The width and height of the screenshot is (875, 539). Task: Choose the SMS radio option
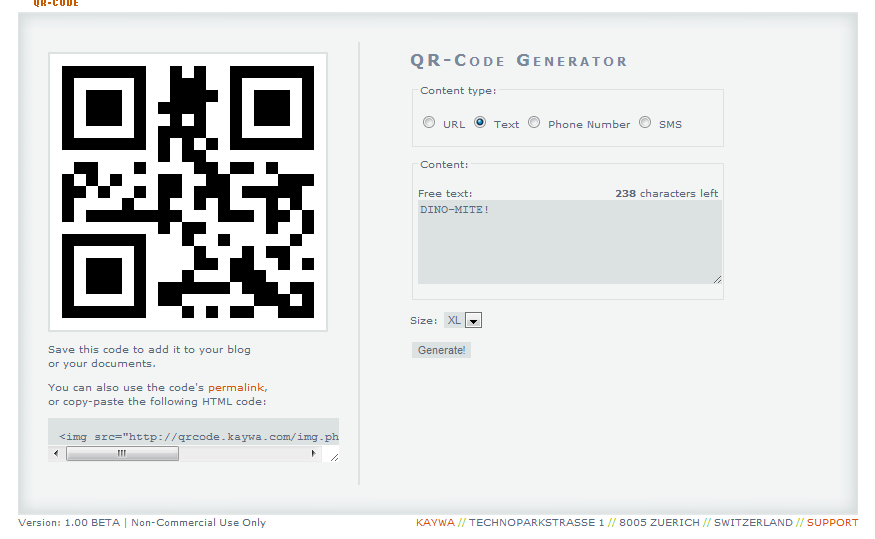pyautogui.click(x=645, y=122)
